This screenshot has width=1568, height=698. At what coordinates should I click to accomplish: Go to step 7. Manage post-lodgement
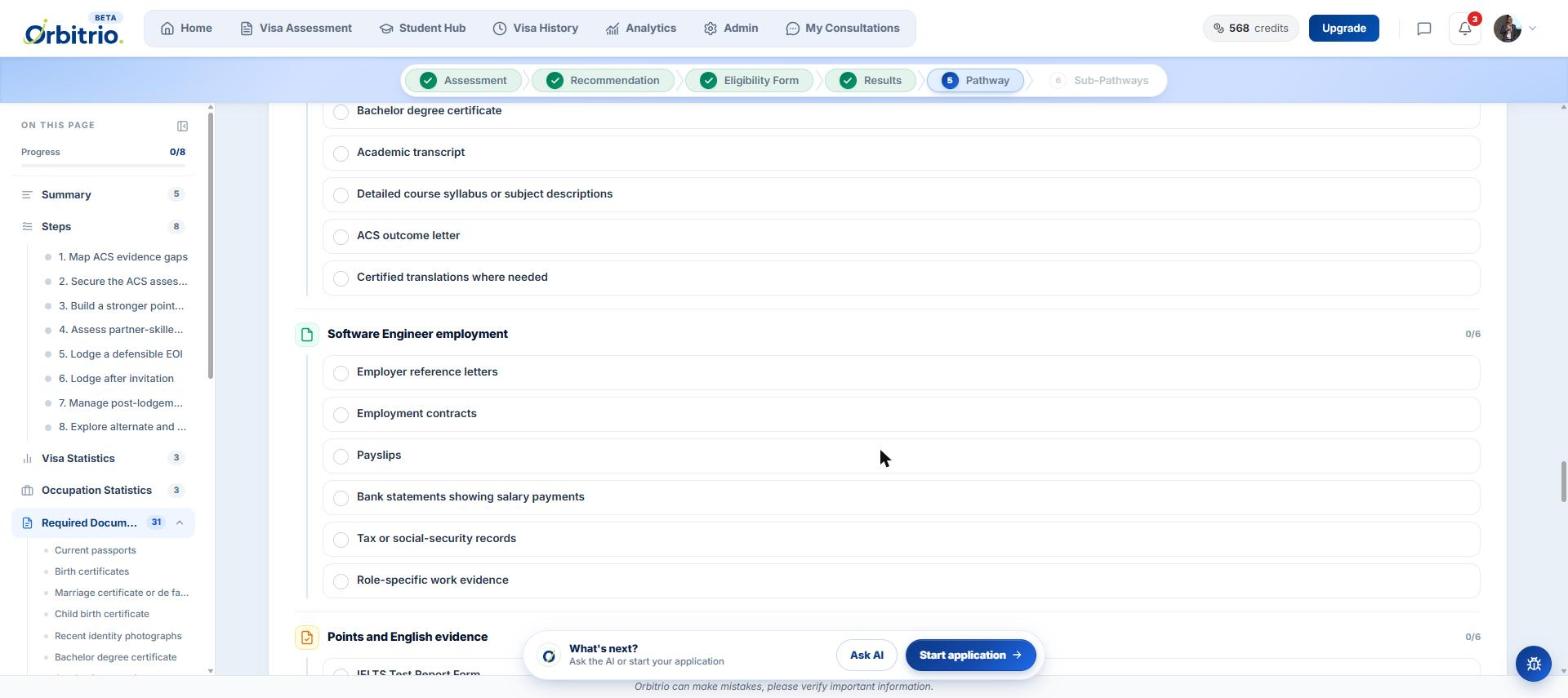(x=116, y=403)
